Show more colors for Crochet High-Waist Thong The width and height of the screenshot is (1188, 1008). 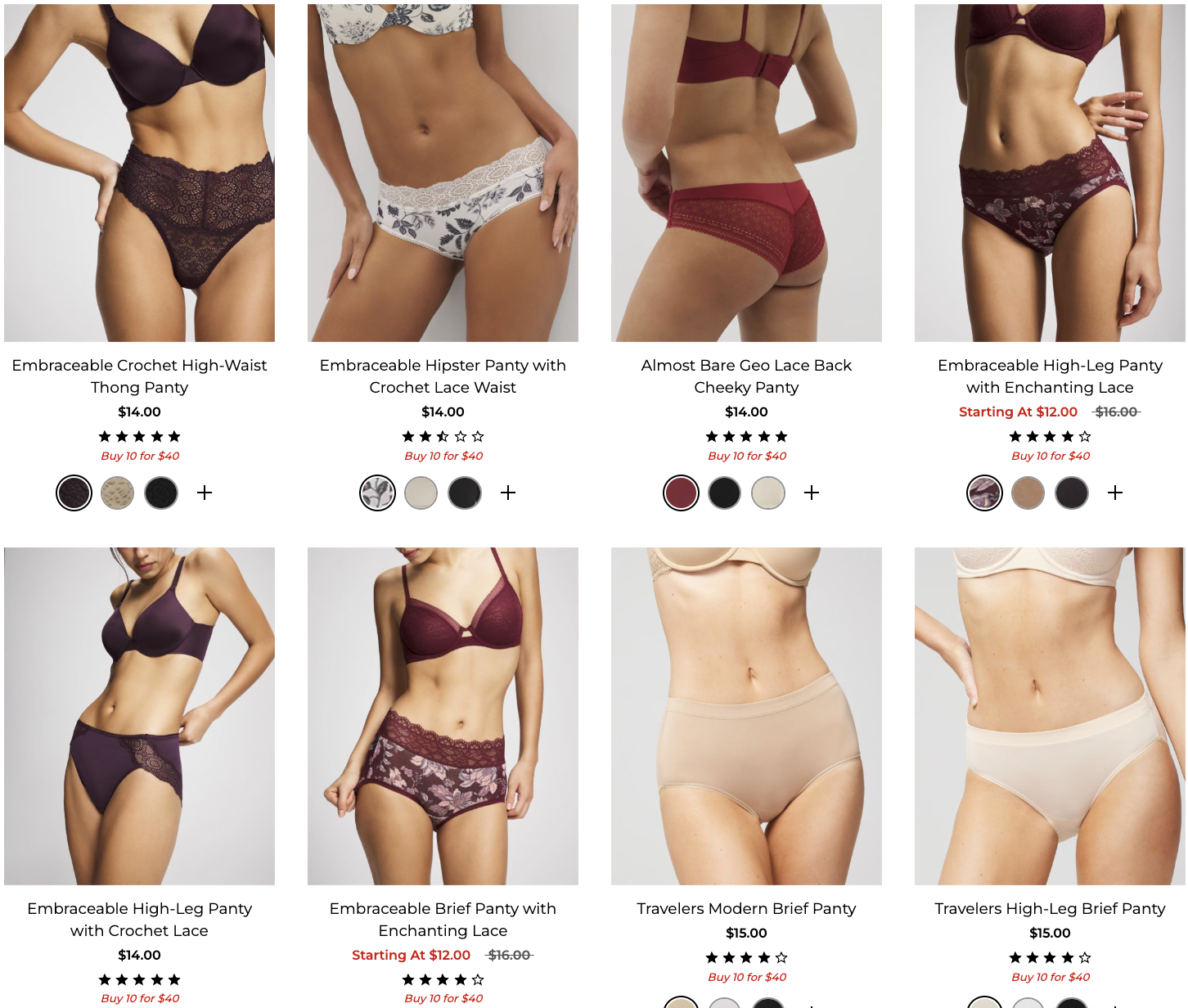(205, 493)
